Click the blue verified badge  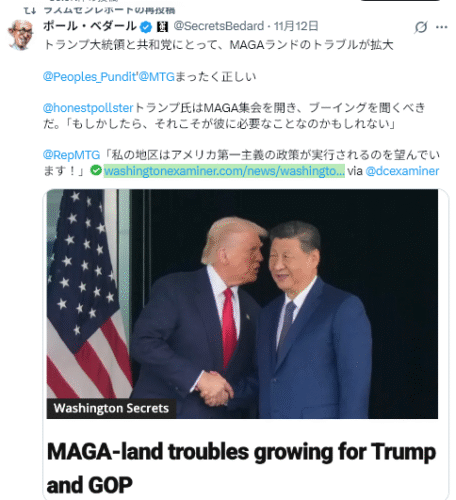[146, 27]
